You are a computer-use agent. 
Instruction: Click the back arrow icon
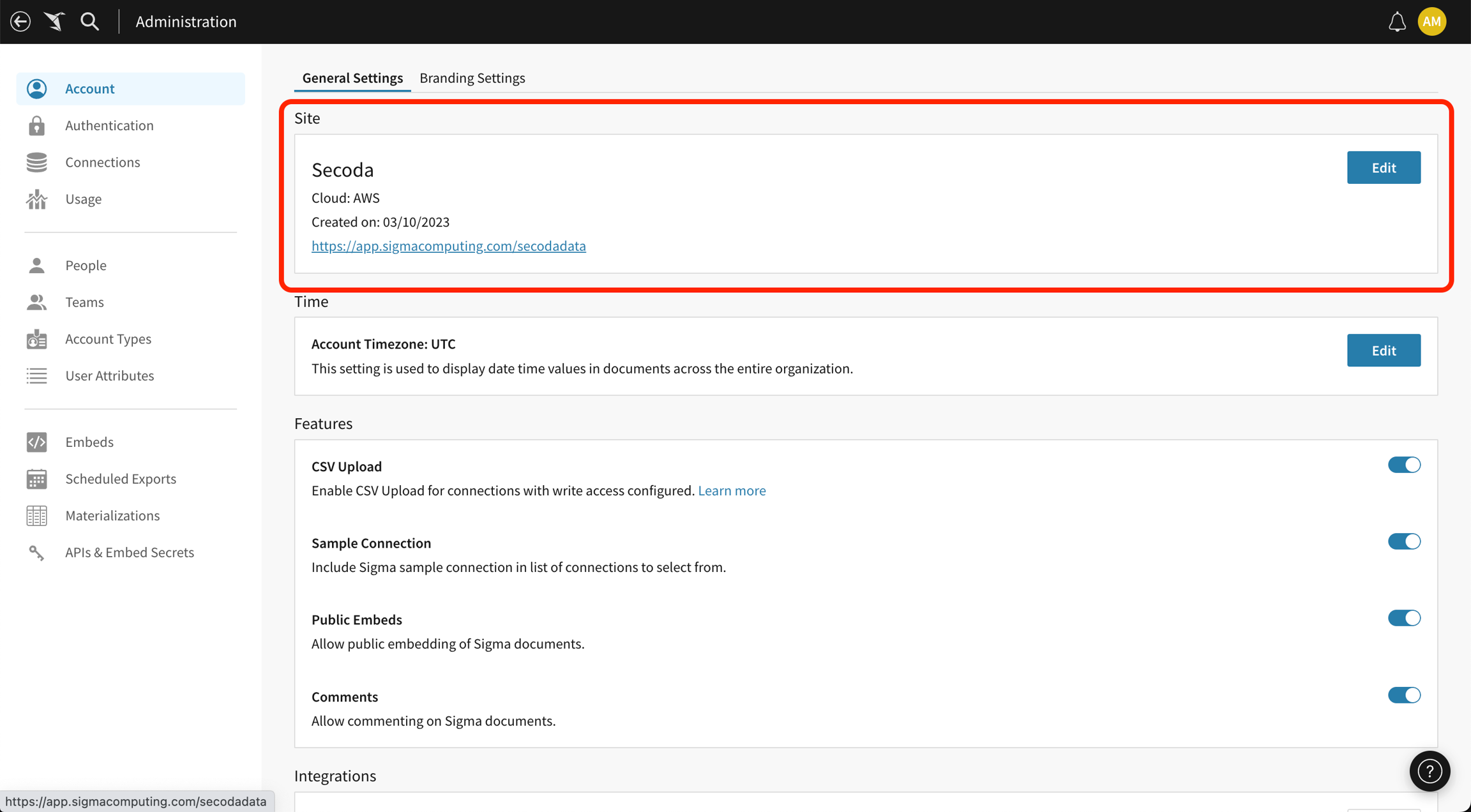coord(20,22)
